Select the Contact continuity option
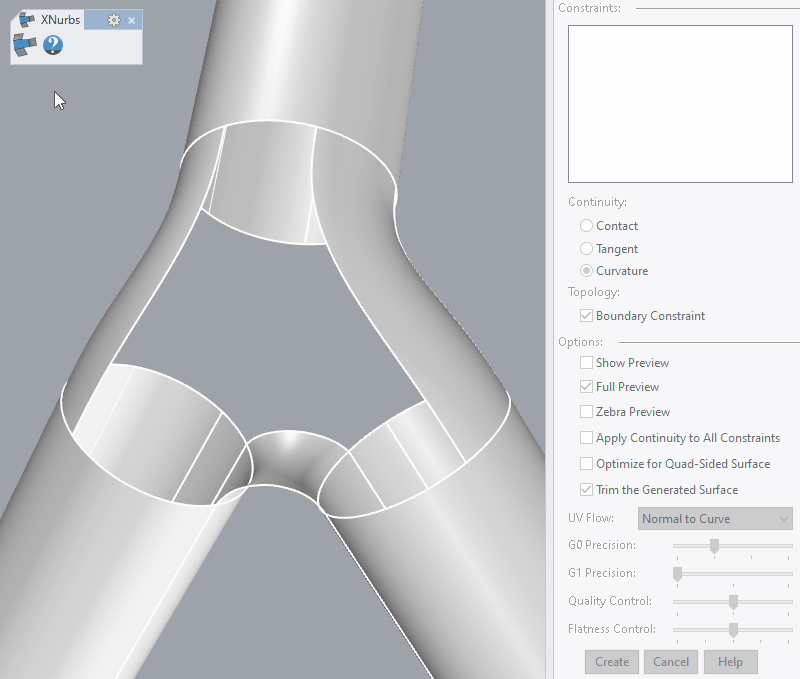 click(x=587, y=226)
